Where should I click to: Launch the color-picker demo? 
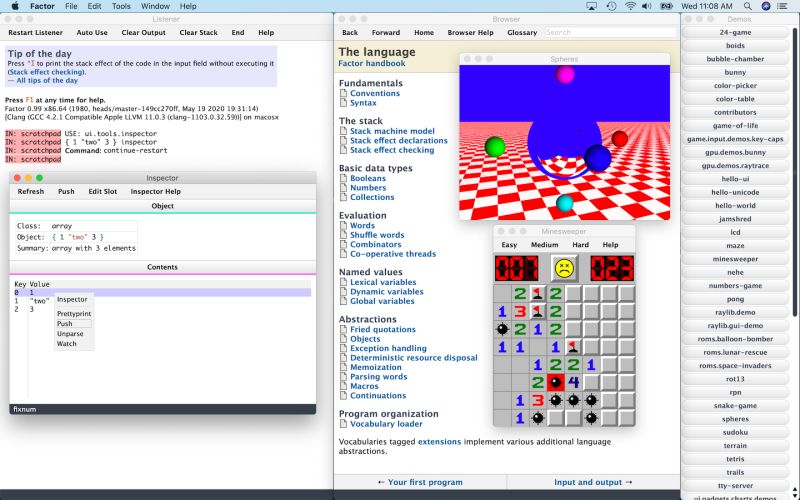tap(735, 86)
